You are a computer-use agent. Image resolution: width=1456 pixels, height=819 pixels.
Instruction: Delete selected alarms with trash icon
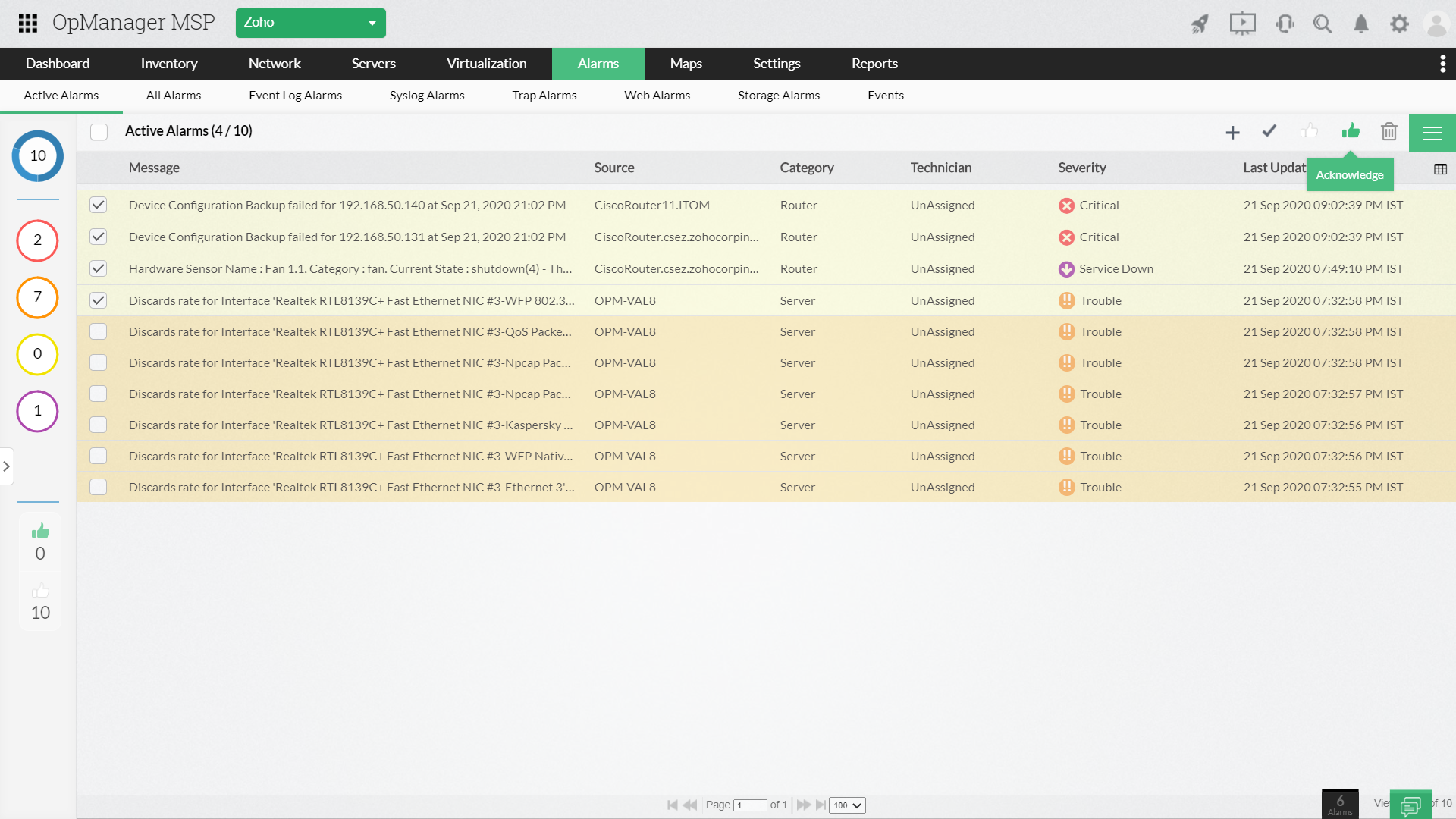pyautogui.click(x=1389, y=131)
